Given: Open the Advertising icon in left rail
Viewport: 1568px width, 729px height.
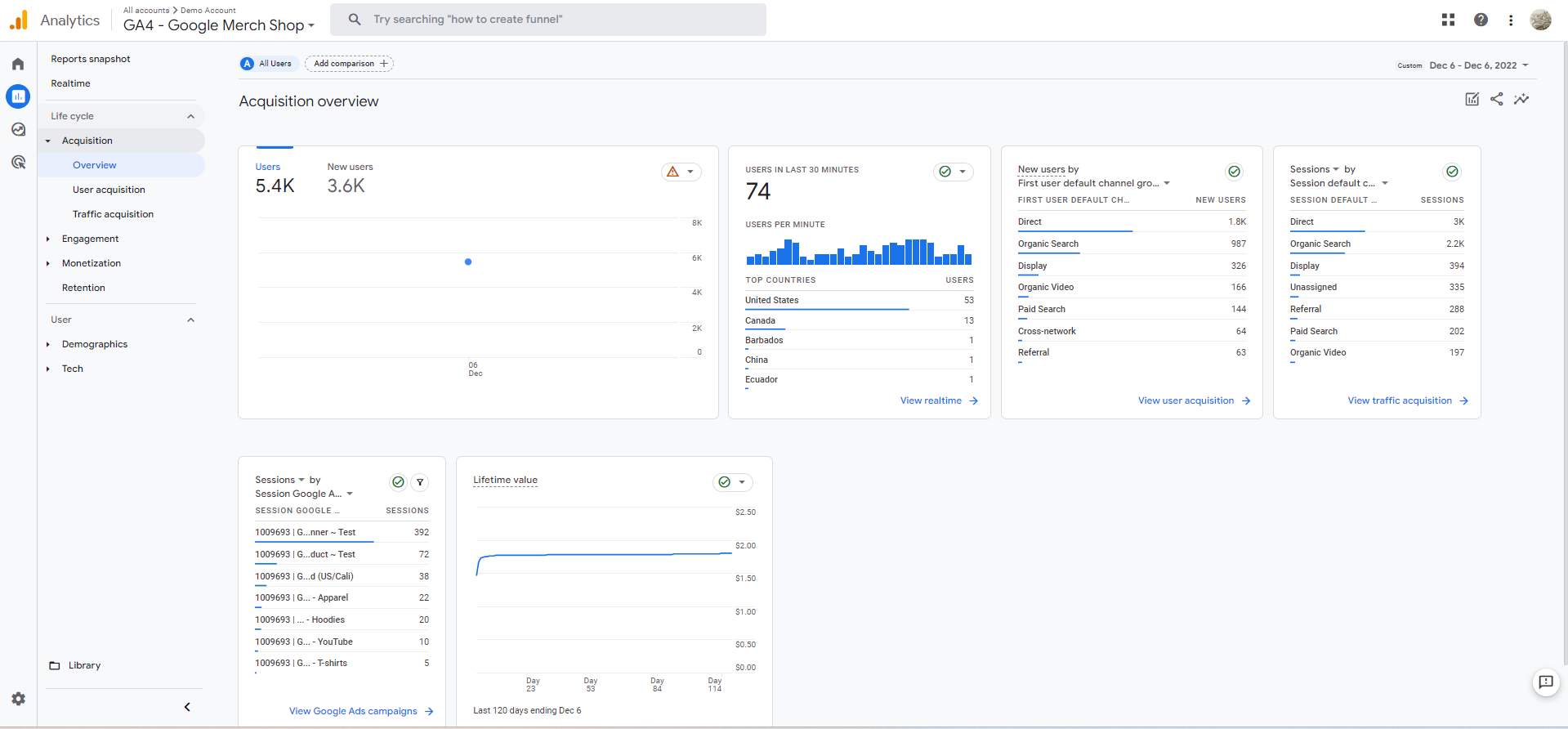Looking at the screenshot, I should pyautogui.click(x=18, y=162).
